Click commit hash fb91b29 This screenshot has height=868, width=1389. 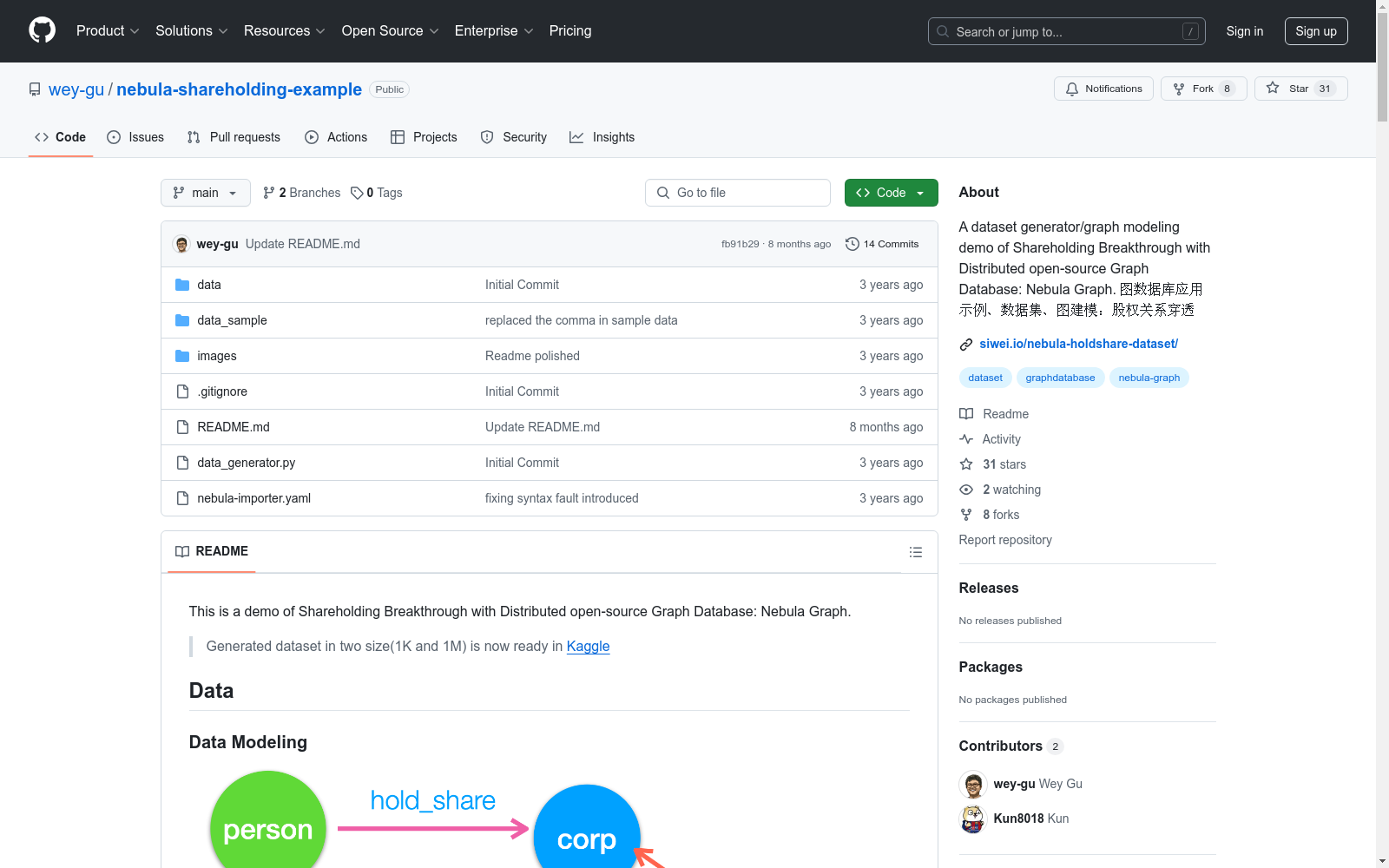[x=741, y=244]
